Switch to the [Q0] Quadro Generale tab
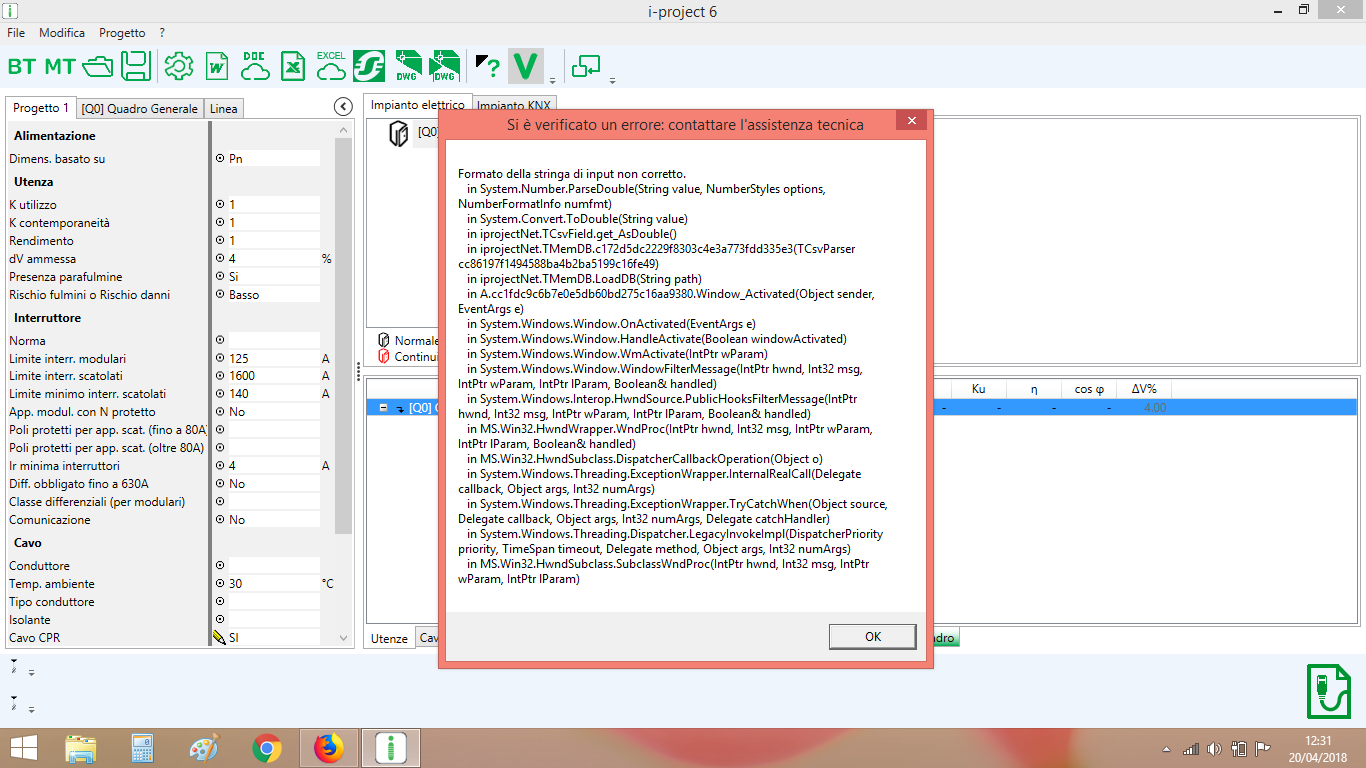This screenshot has height=768, width=1366. tap(140, 109)
